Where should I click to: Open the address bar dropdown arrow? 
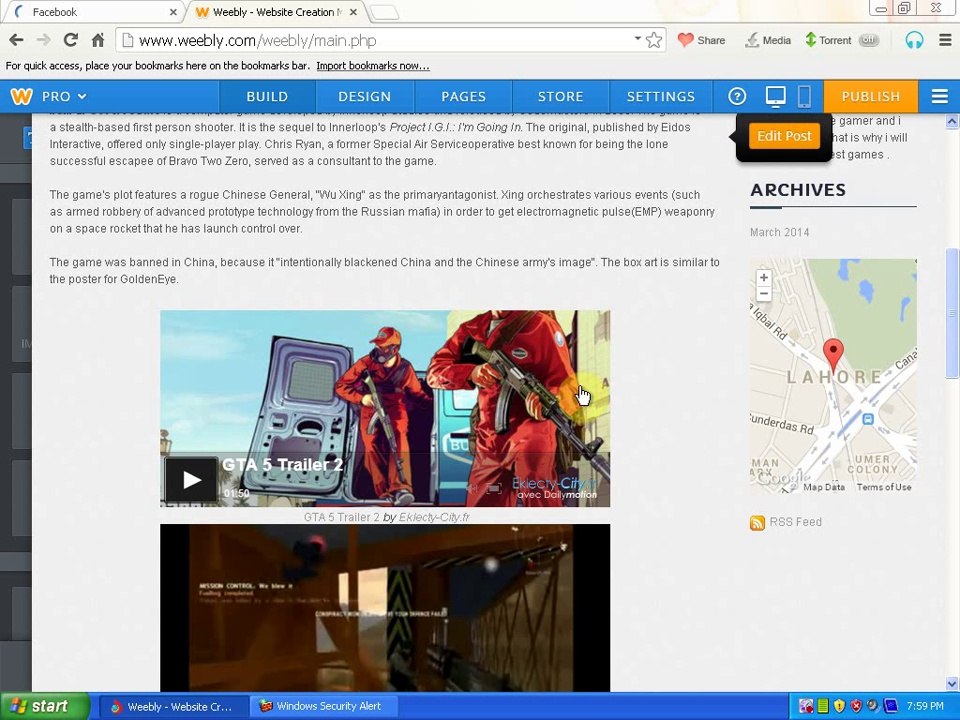click(637, 39)
